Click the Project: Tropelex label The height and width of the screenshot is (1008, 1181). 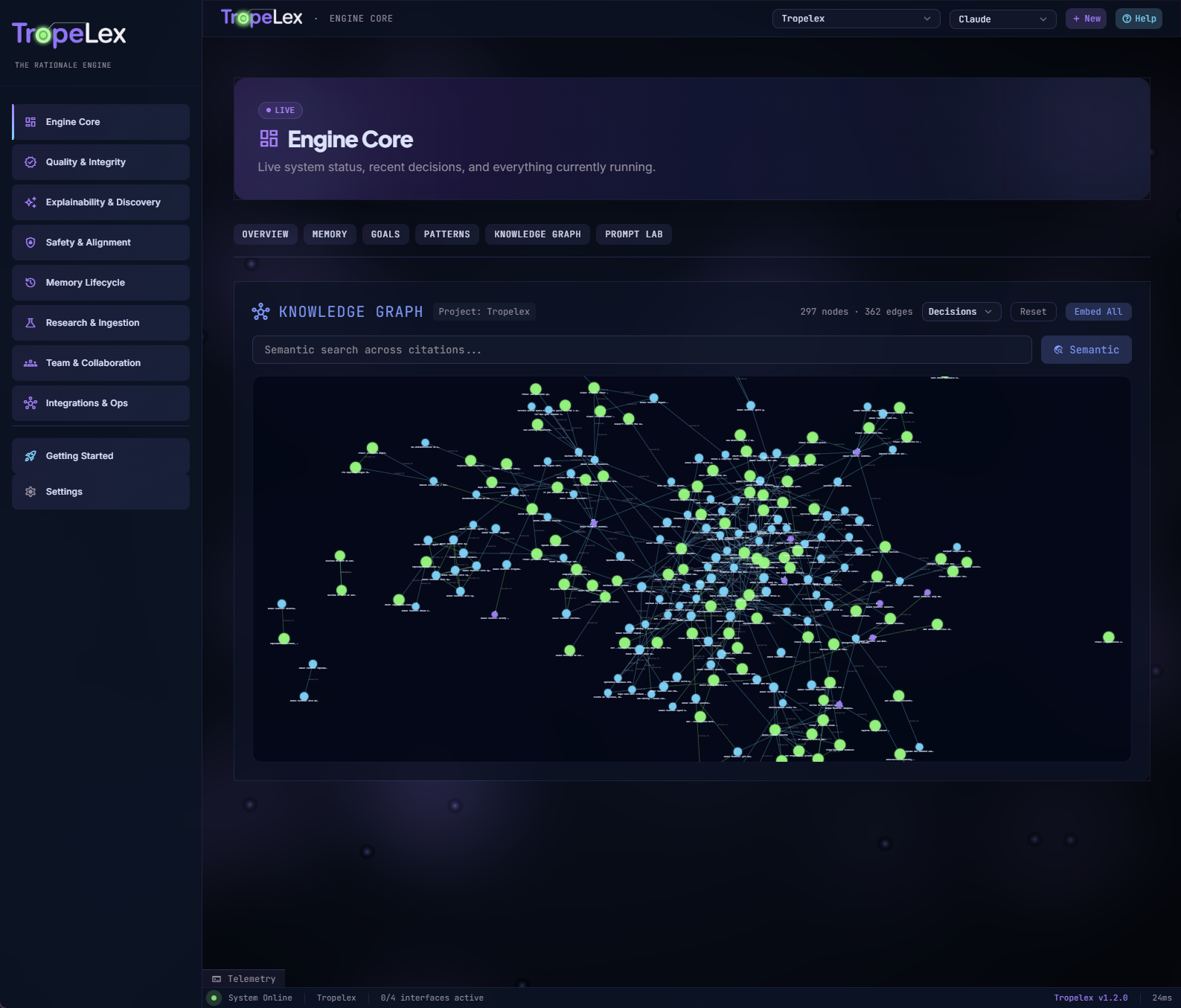(484, 312)
